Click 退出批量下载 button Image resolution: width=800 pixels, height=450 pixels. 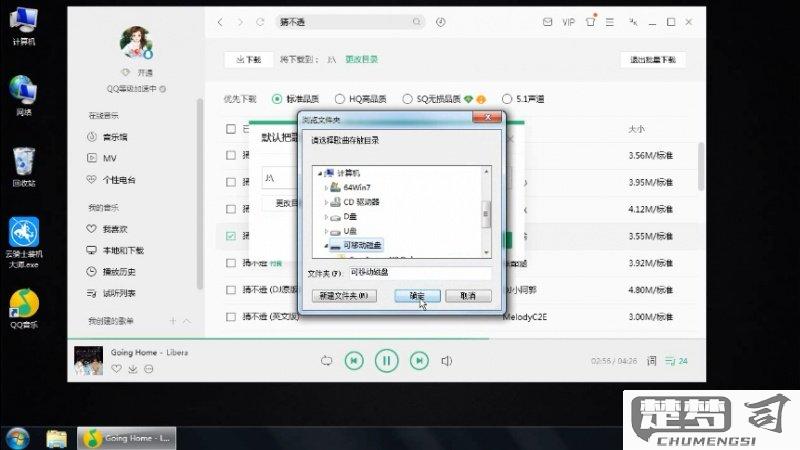click(x=653, y=60)
